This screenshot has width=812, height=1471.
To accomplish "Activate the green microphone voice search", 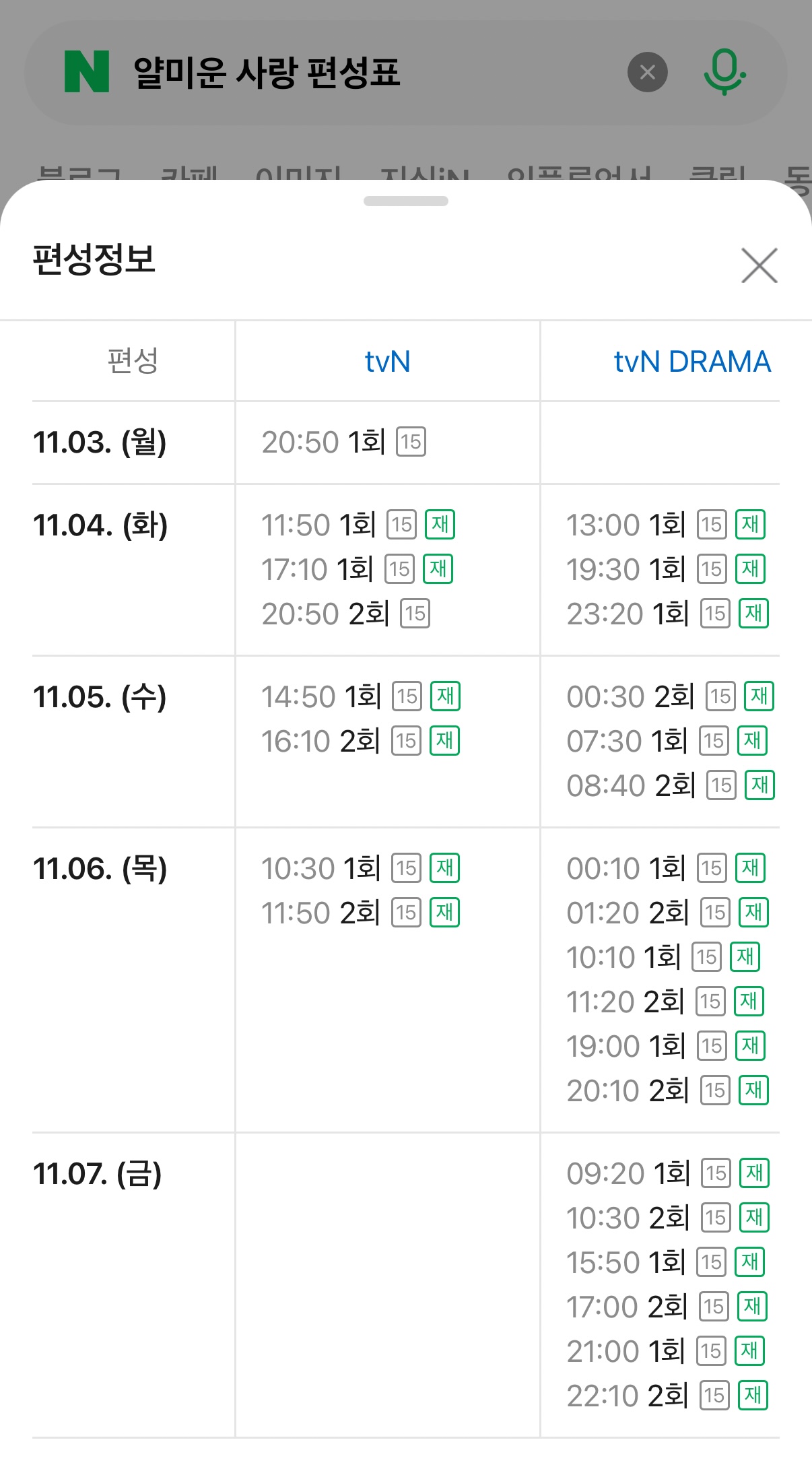I will pyautogui.click(x=724, y=72).
